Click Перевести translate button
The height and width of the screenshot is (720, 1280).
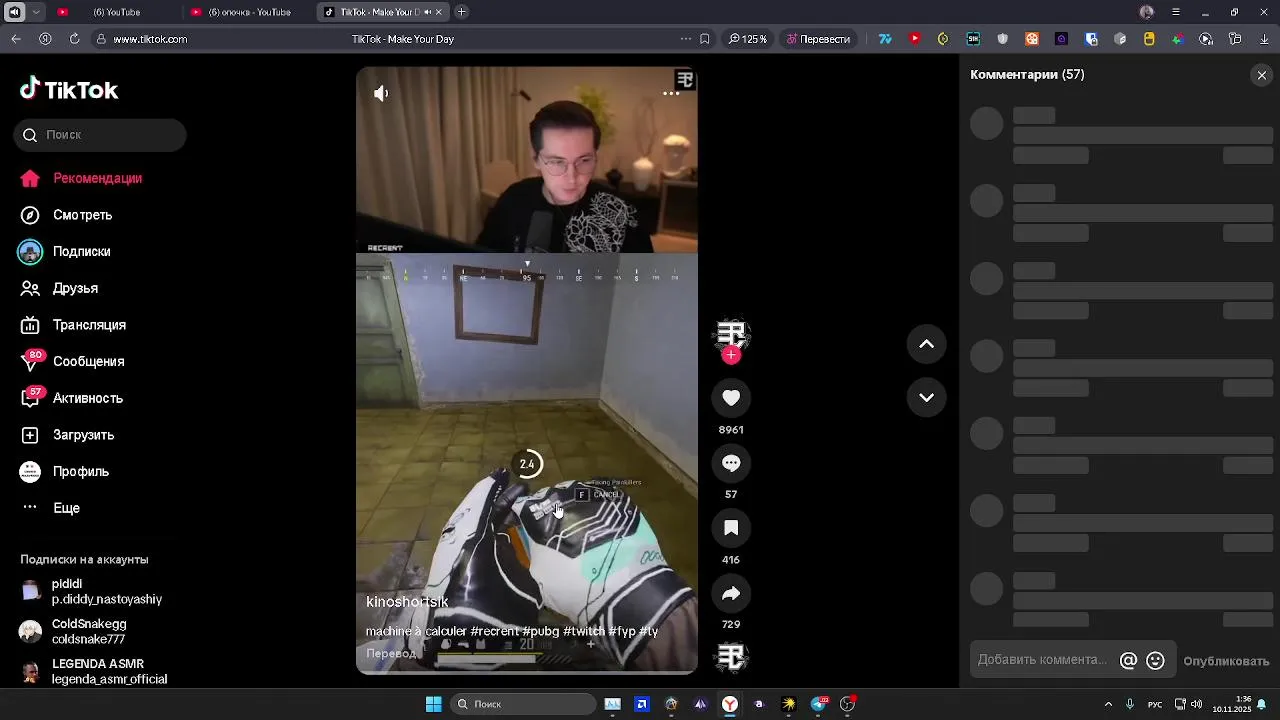point(818,39)
